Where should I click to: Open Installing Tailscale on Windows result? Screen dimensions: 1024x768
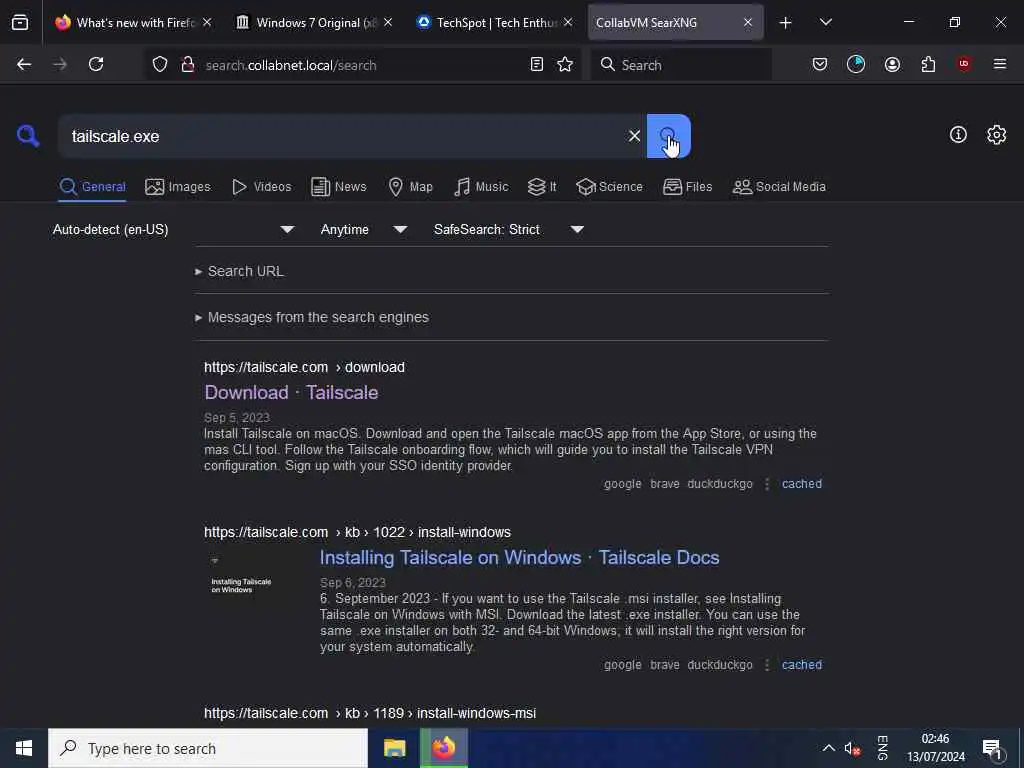(x=519, y=558)
